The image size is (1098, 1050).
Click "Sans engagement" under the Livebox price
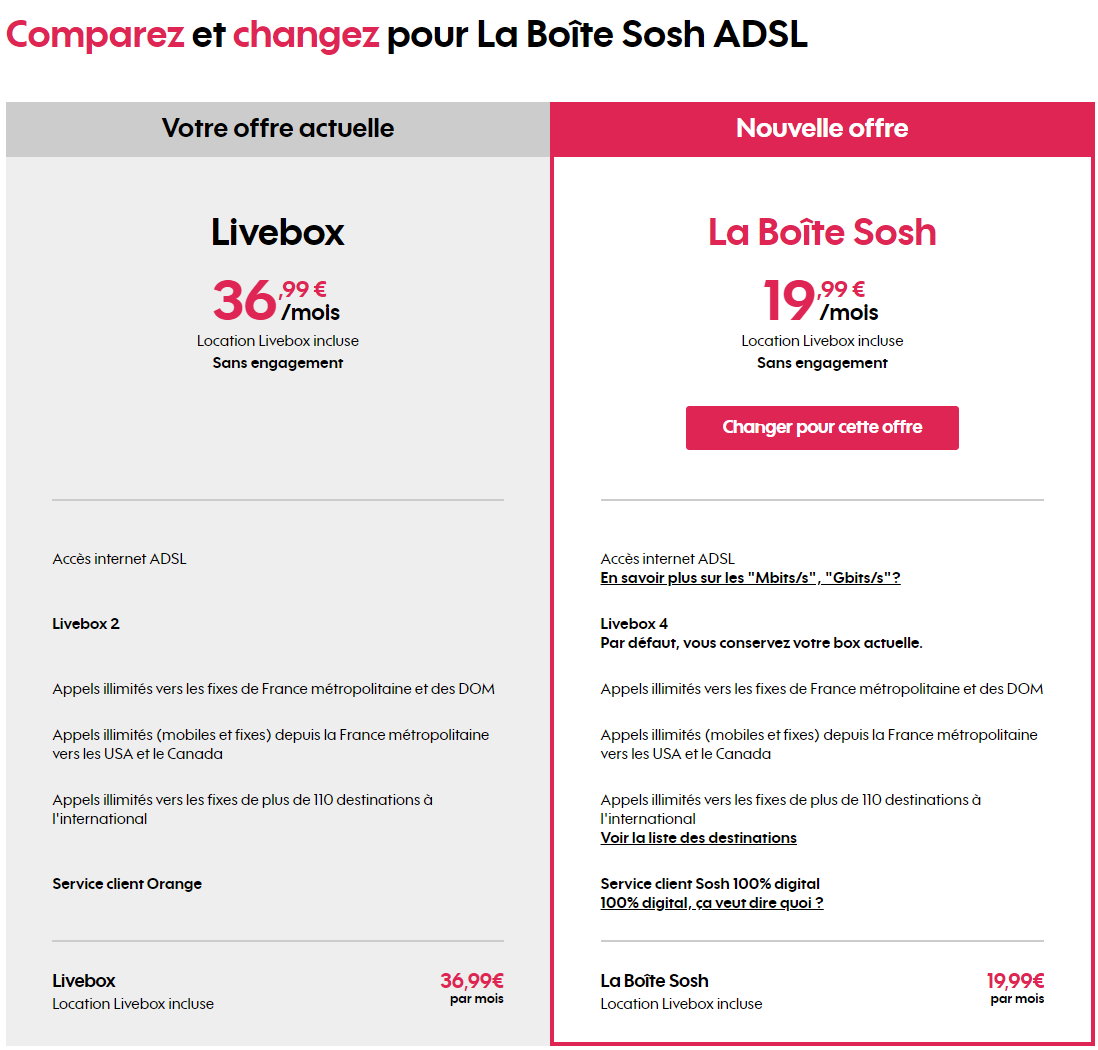point(278,363)
